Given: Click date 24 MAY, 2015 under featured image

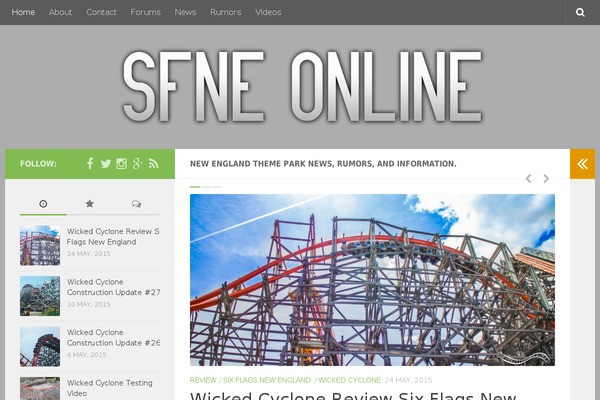Looking at the screenshot, I should pyautogui.click(x=408, y=380).
